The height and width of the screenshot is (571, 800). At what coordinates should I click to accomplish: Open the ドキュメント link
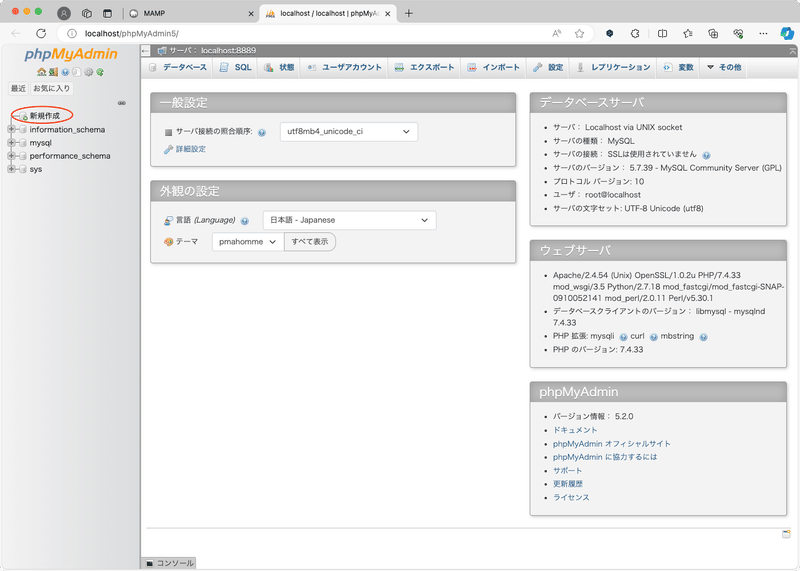pyautogui.click(x=575, y=430)
